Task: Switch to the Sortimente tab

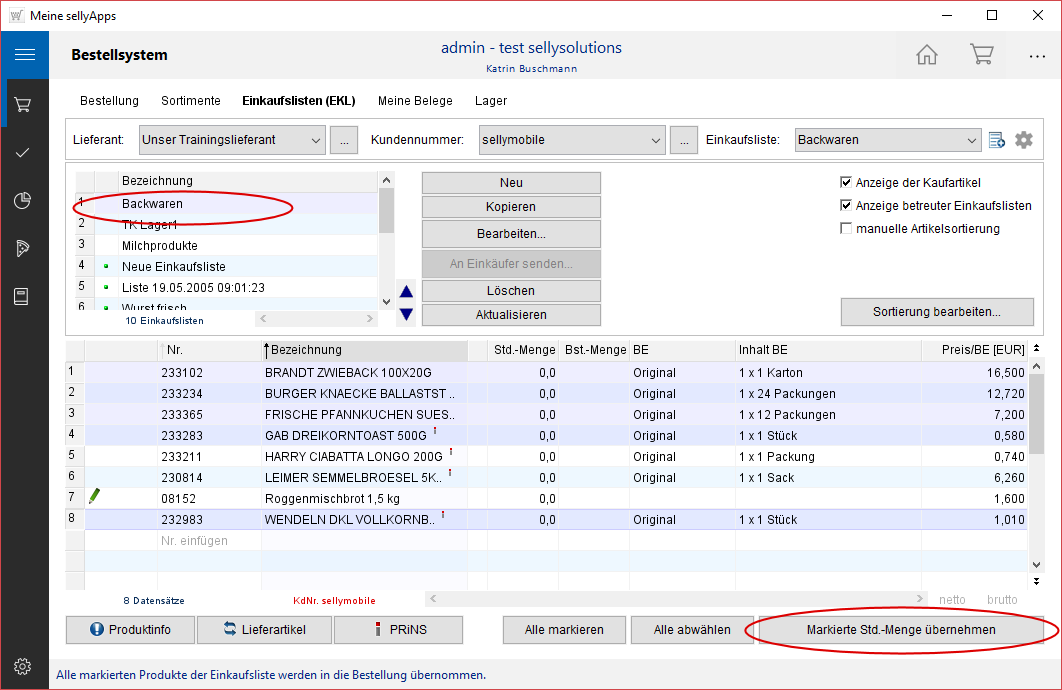Action: point(190,101)
